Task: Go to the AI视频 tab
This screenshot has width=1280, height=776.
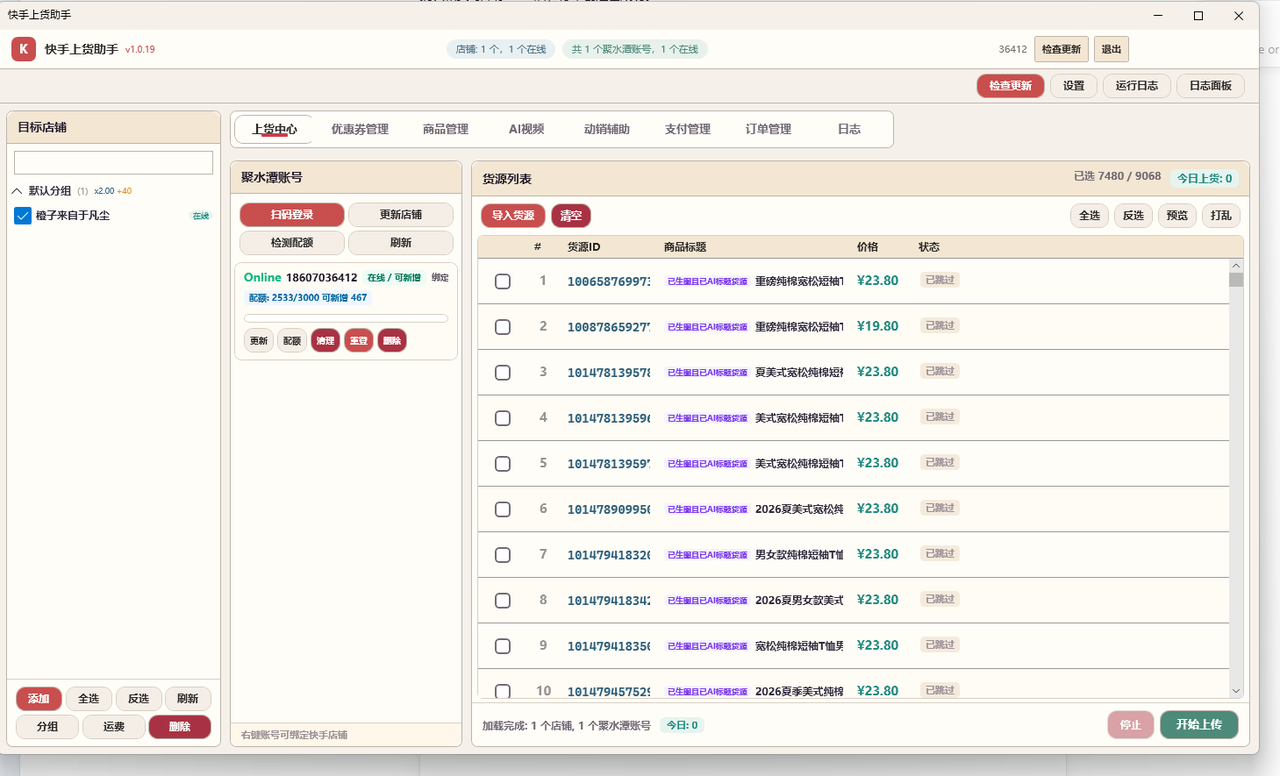Action: (526, 129)
